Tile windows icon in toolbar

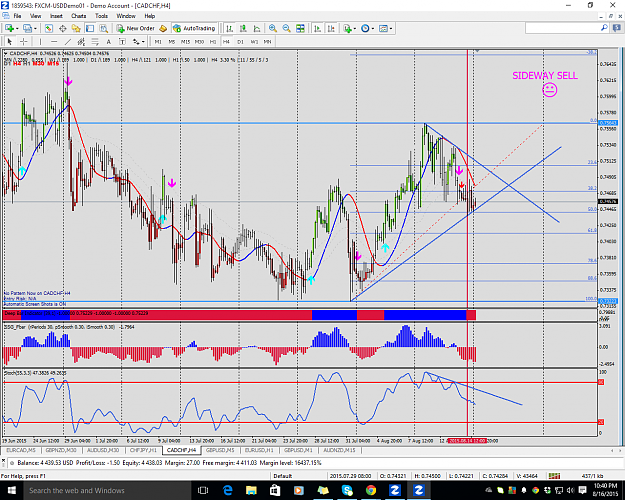pos(300,28)
